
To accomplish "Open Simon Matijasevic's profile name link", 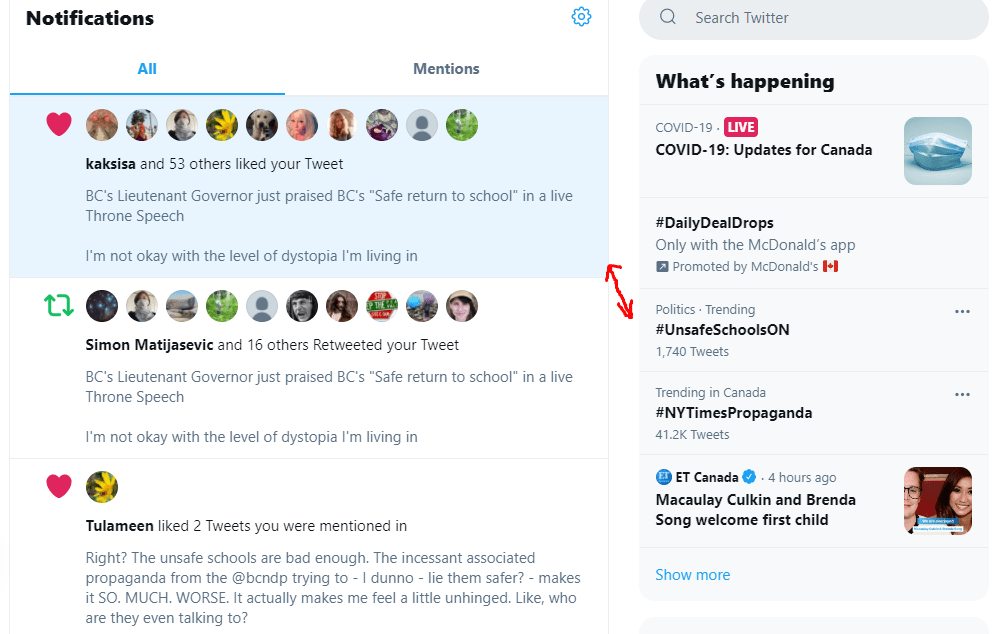I will [150, 345].
